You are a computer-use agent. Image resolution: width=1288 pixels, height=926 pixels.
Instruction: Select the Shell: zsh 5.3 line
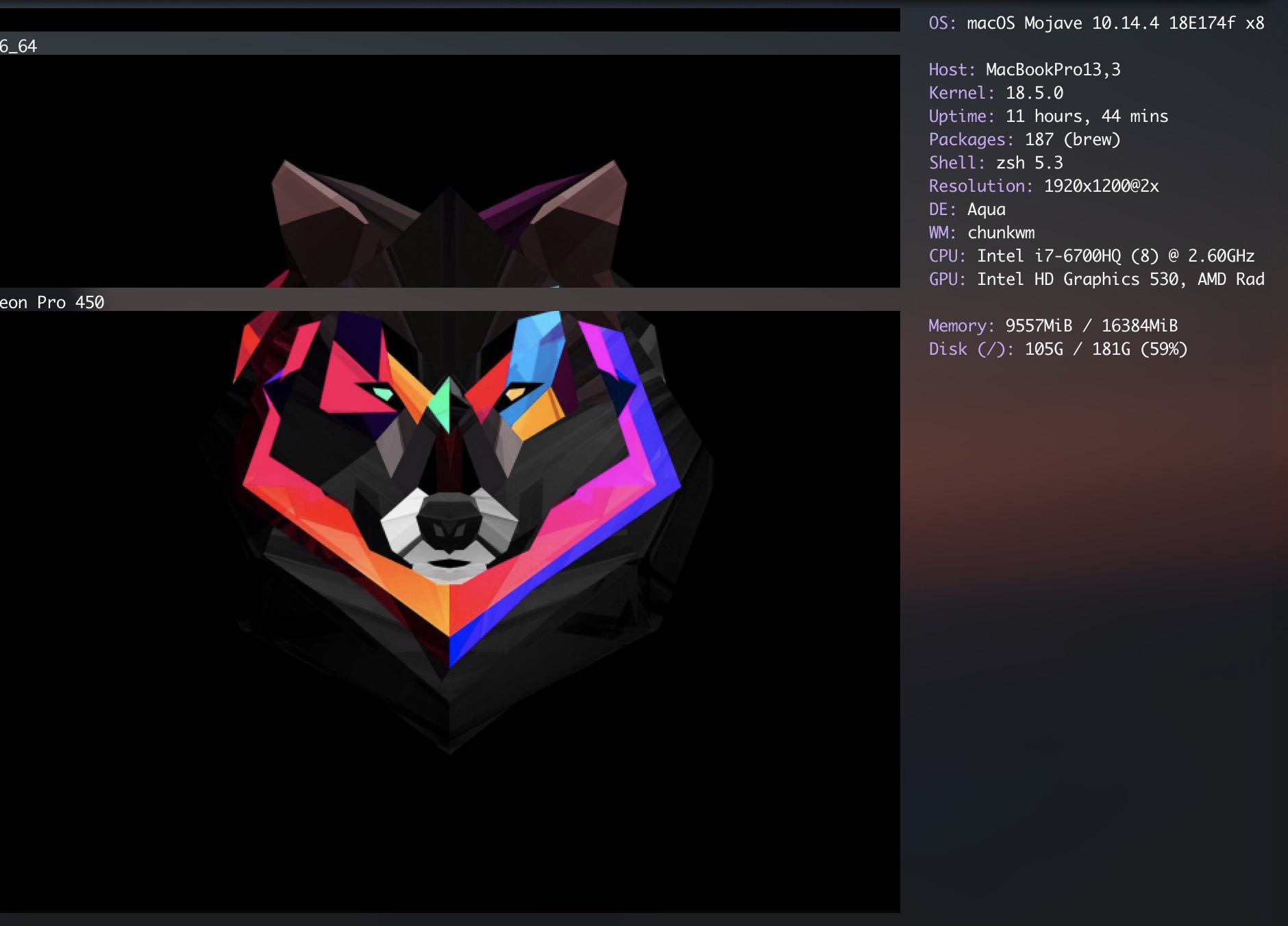click(x=995, y=163)
